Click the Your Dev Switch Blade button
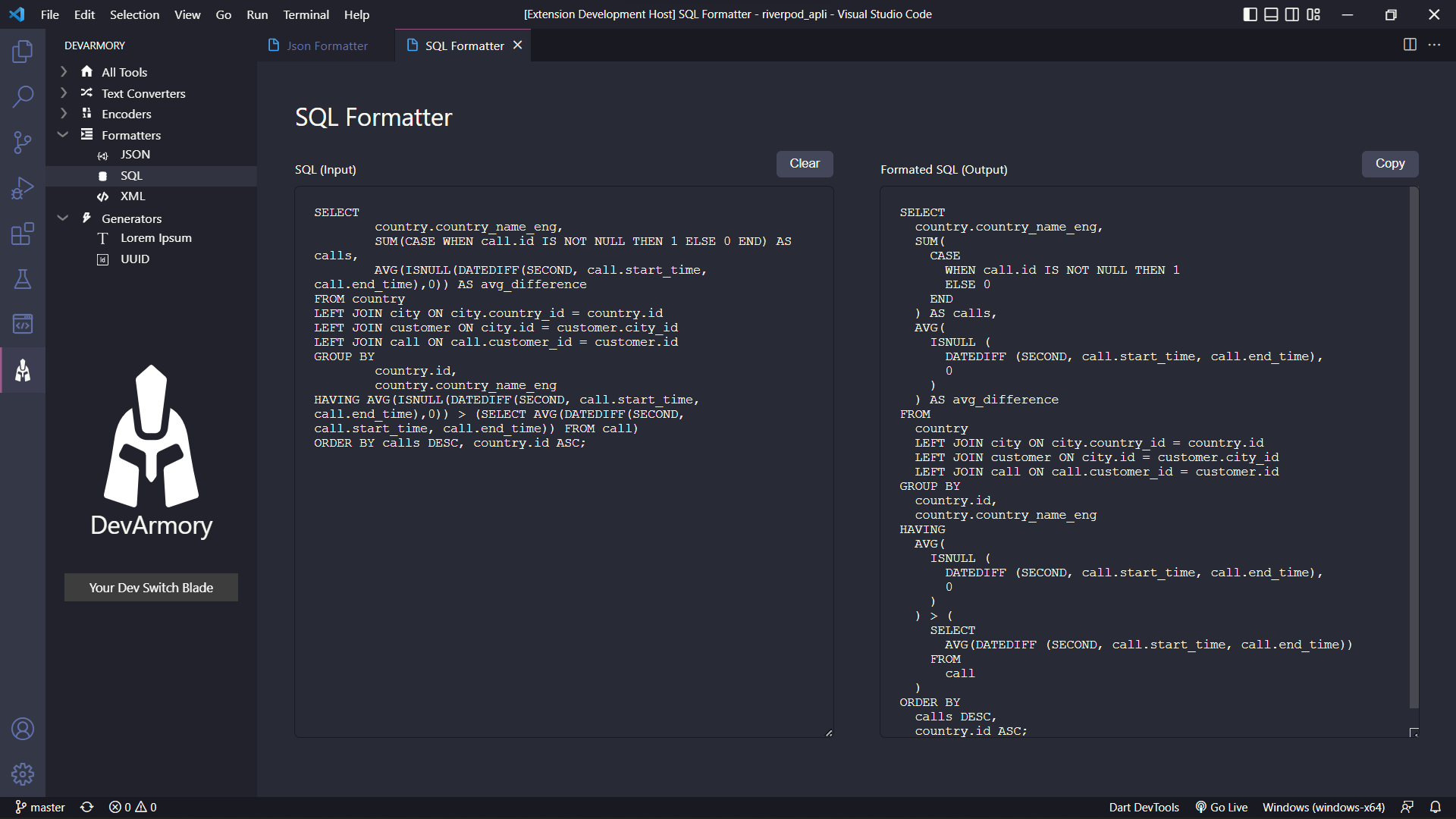 pyautogui.click(x=151, y=588)
